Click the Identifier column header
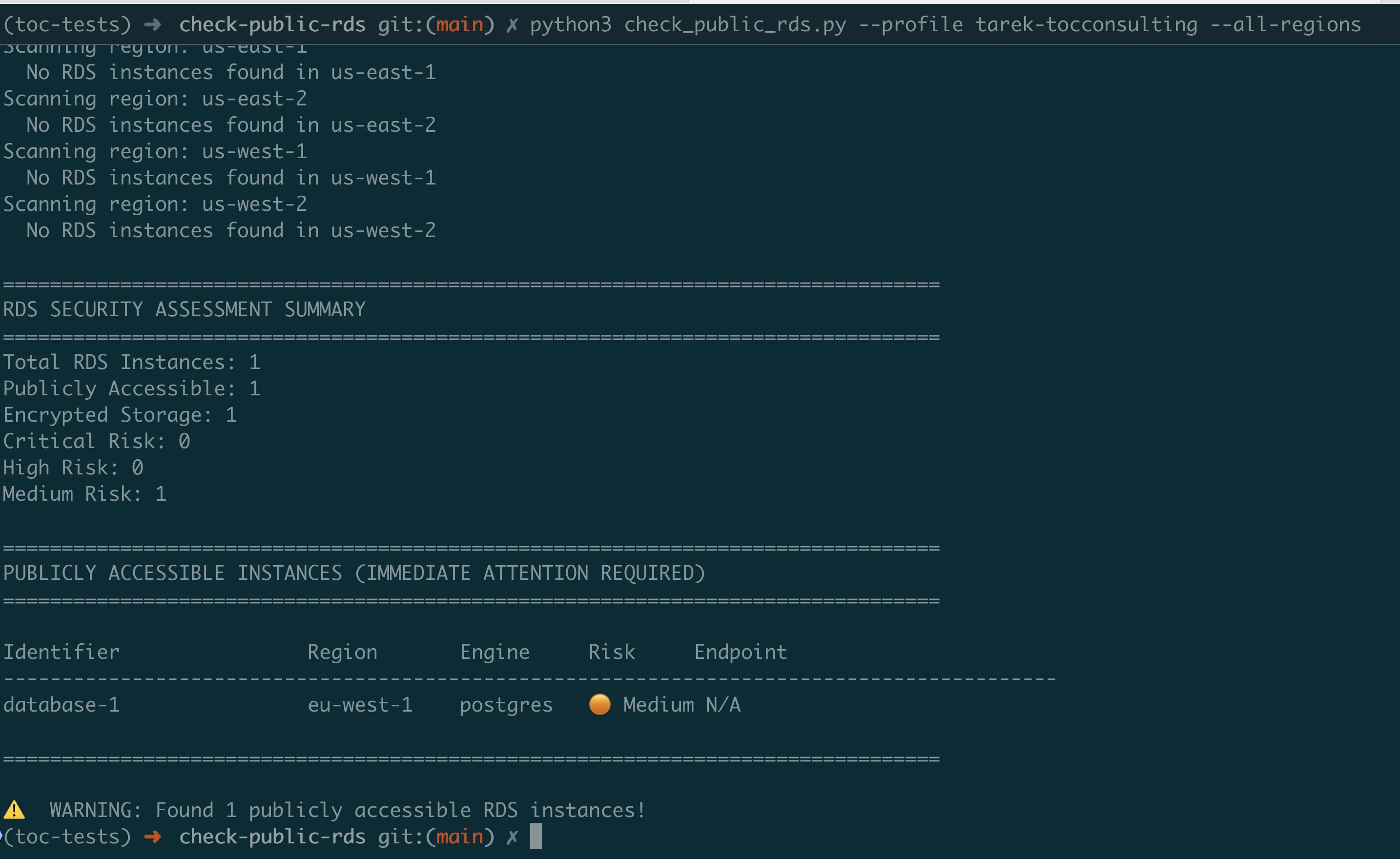This screenshot has height=859, width=1400. pyautogui.click(x=62, y=652)
